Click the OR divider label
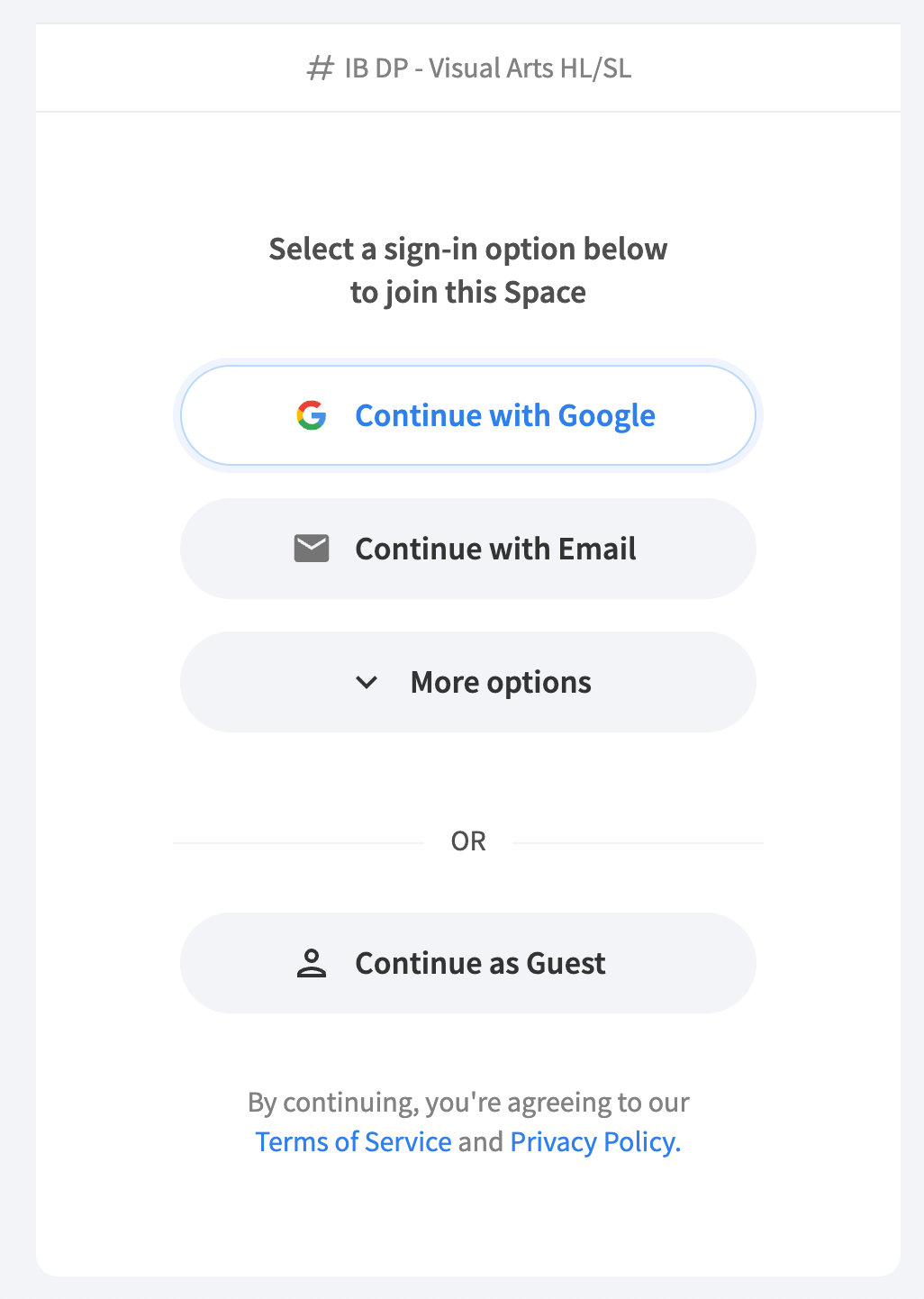Screen dimensions: 924x1299 click(468, 841)
